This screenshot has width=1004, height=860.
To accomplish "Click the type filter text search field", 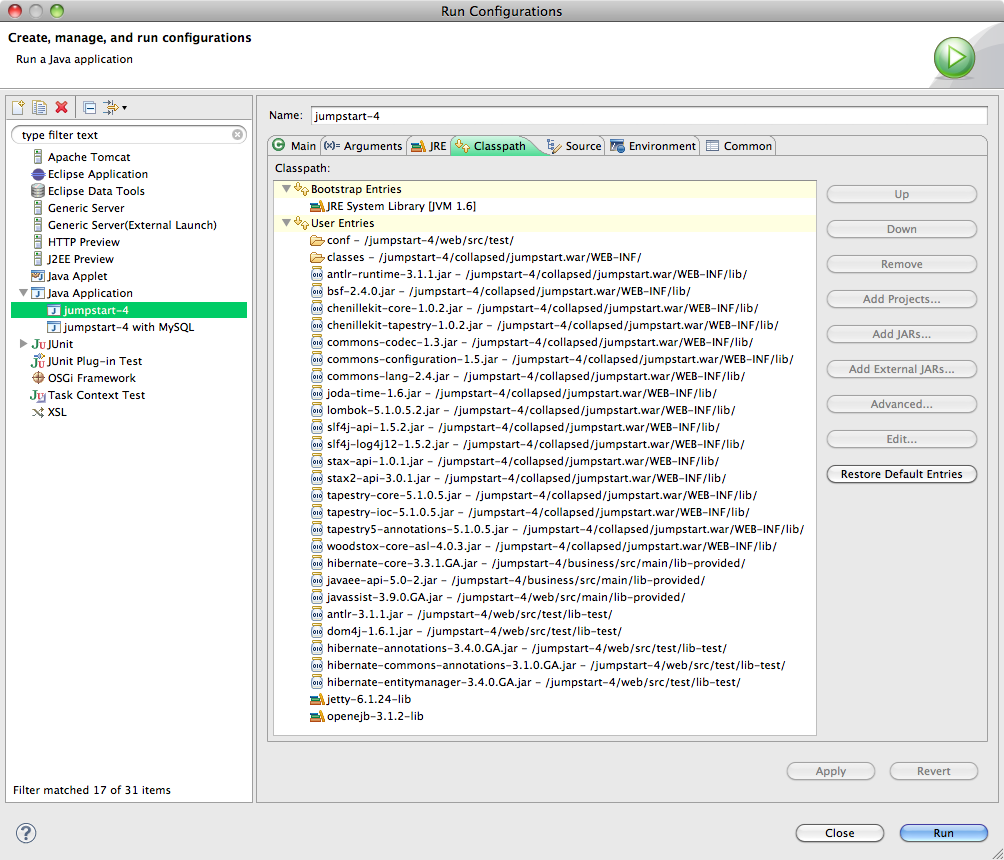I will (129, 134).
